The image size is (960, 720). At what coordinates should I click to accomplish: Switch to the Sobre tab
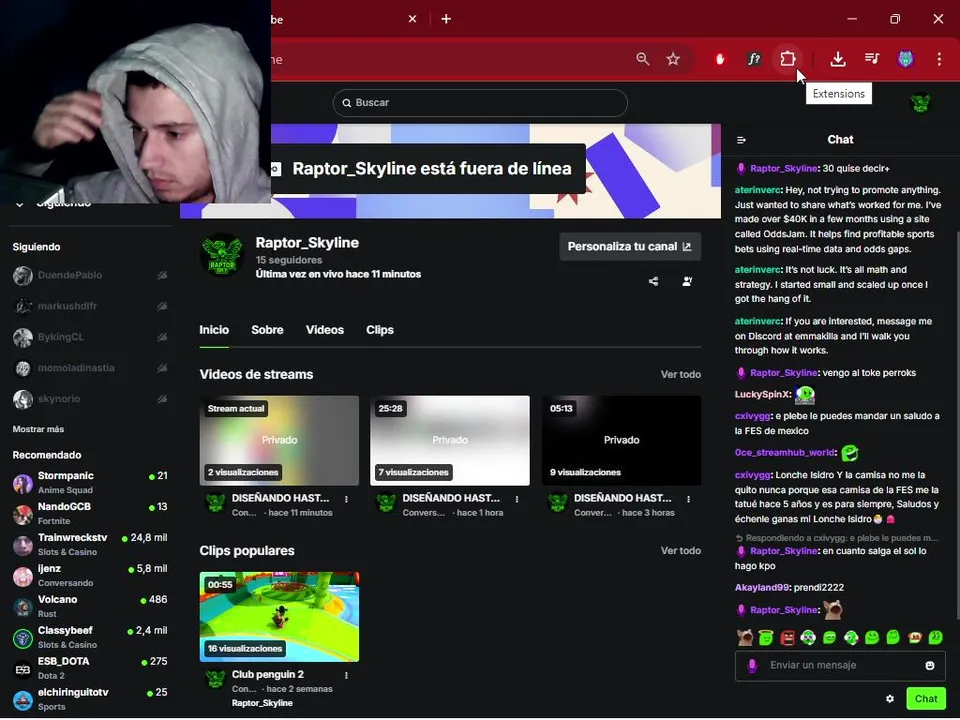point(267,330)
